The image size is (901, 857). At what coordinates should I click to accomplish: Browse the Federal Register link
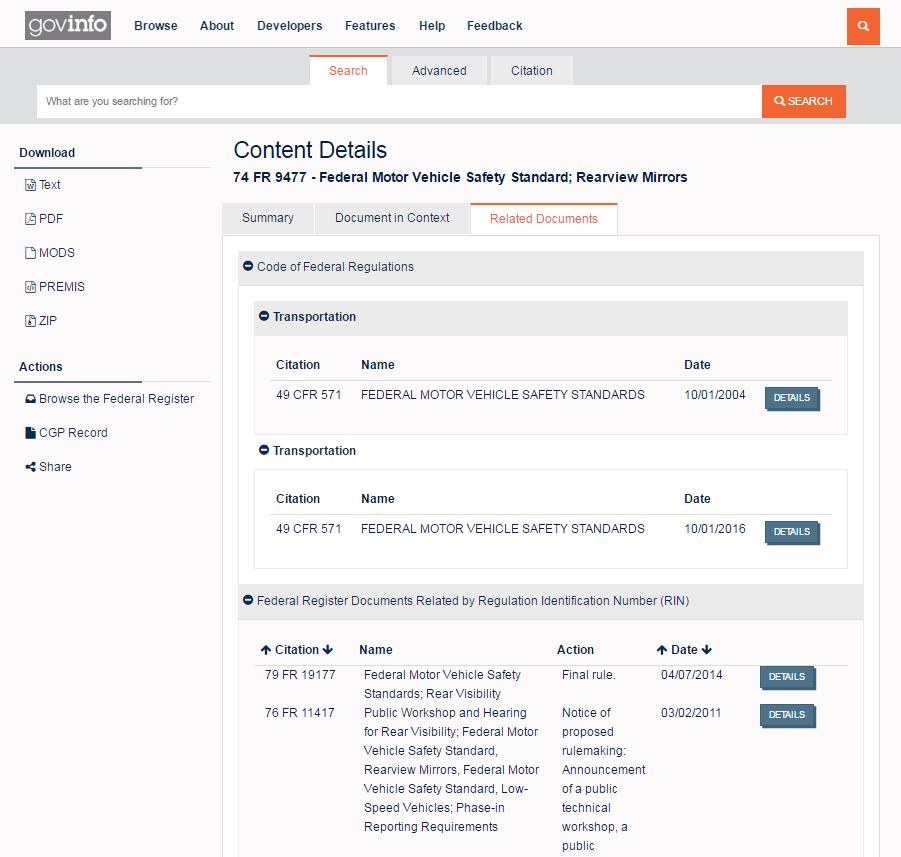(116, 399)
